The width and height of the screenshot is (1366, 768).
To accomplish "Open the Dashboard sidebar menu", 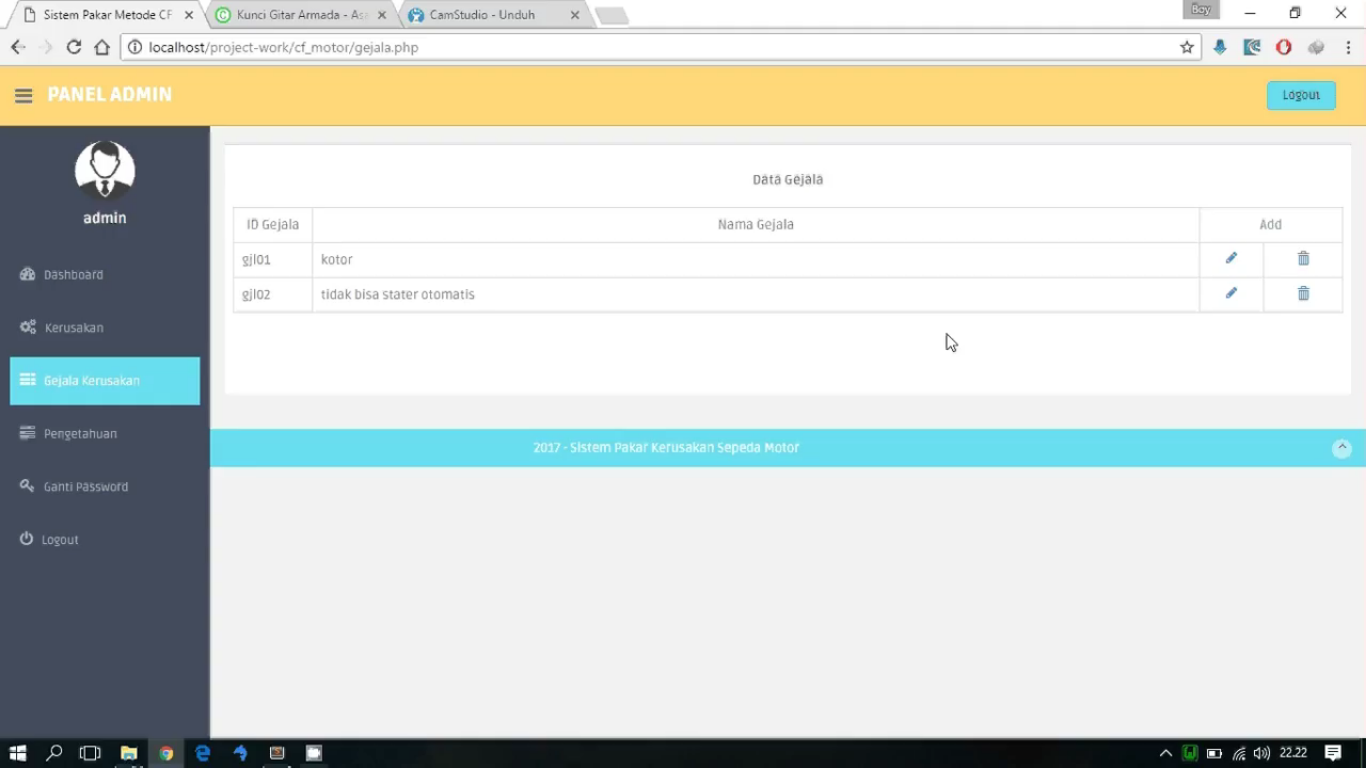I will click(x=73, y=275).
